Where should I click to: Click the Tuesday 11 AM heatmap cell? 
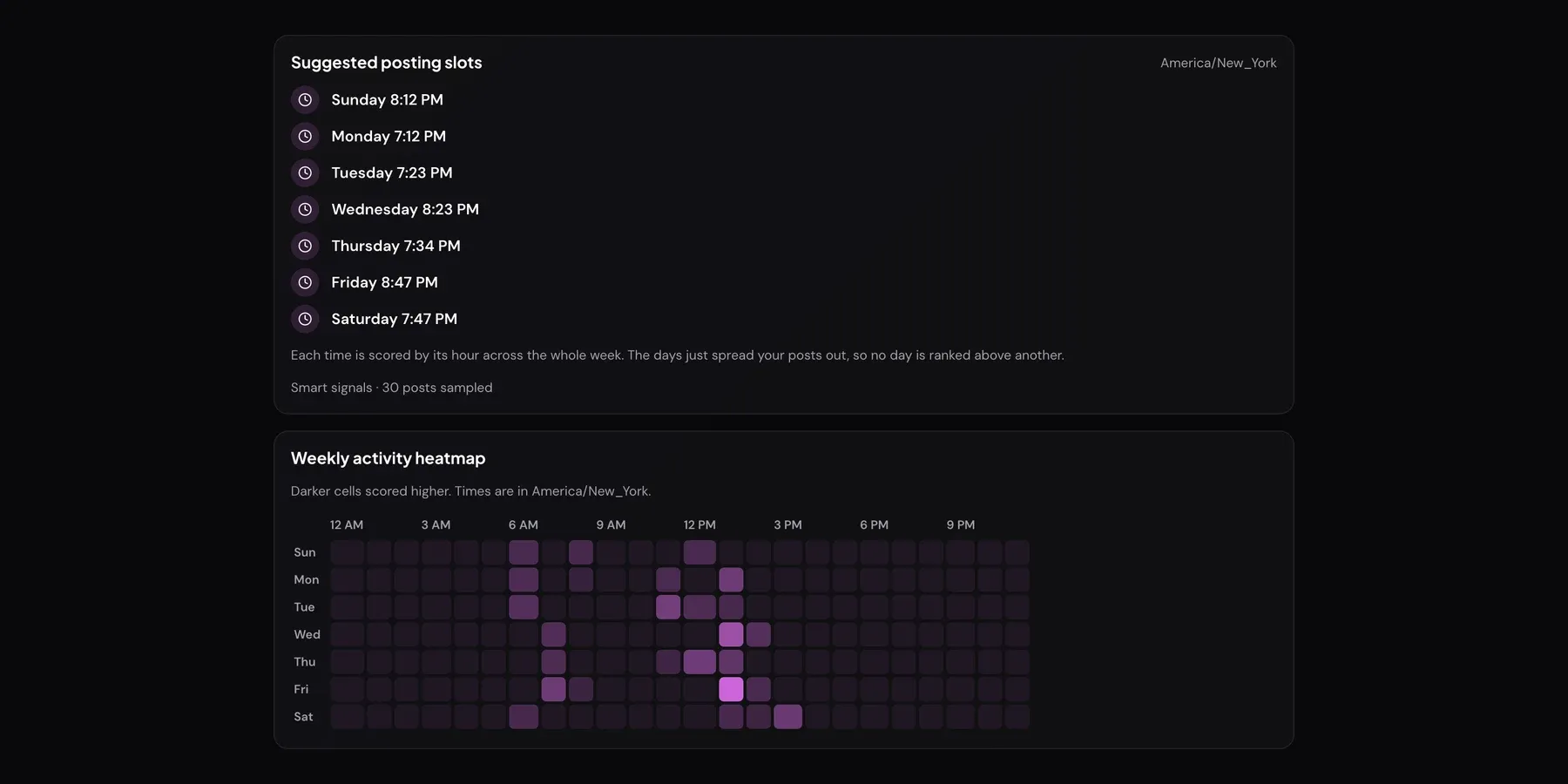click(x=668, y=607)
